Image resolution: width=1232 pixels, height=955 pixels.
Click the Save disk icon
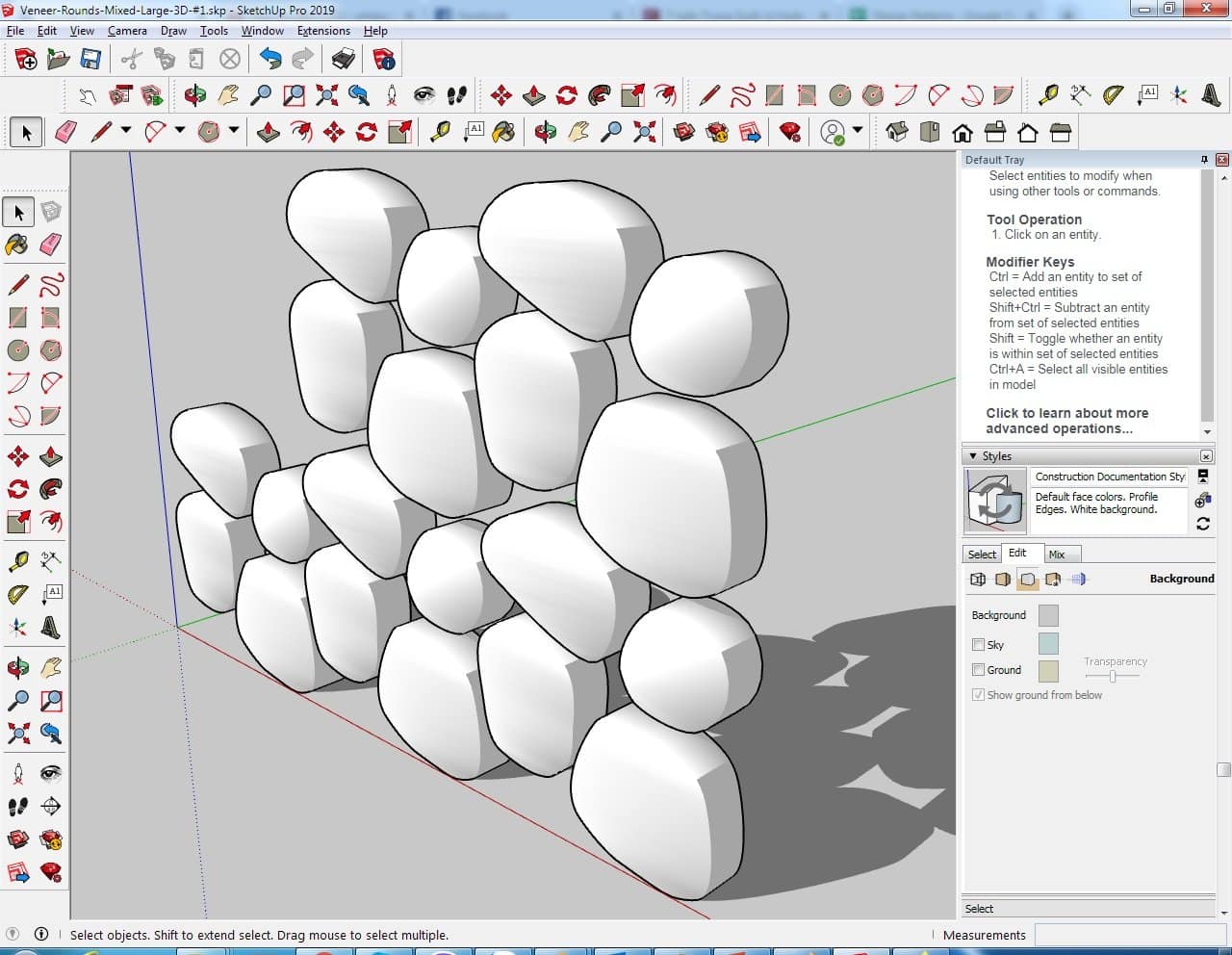(x=90, y=60)
